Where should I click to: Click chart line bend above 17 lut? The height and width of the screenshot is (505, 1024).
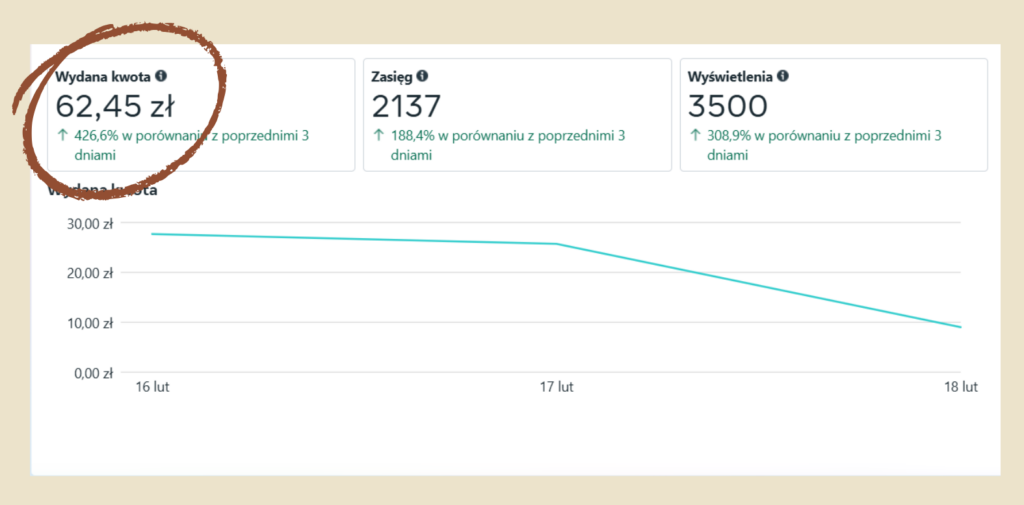click(x=556, y=243)
